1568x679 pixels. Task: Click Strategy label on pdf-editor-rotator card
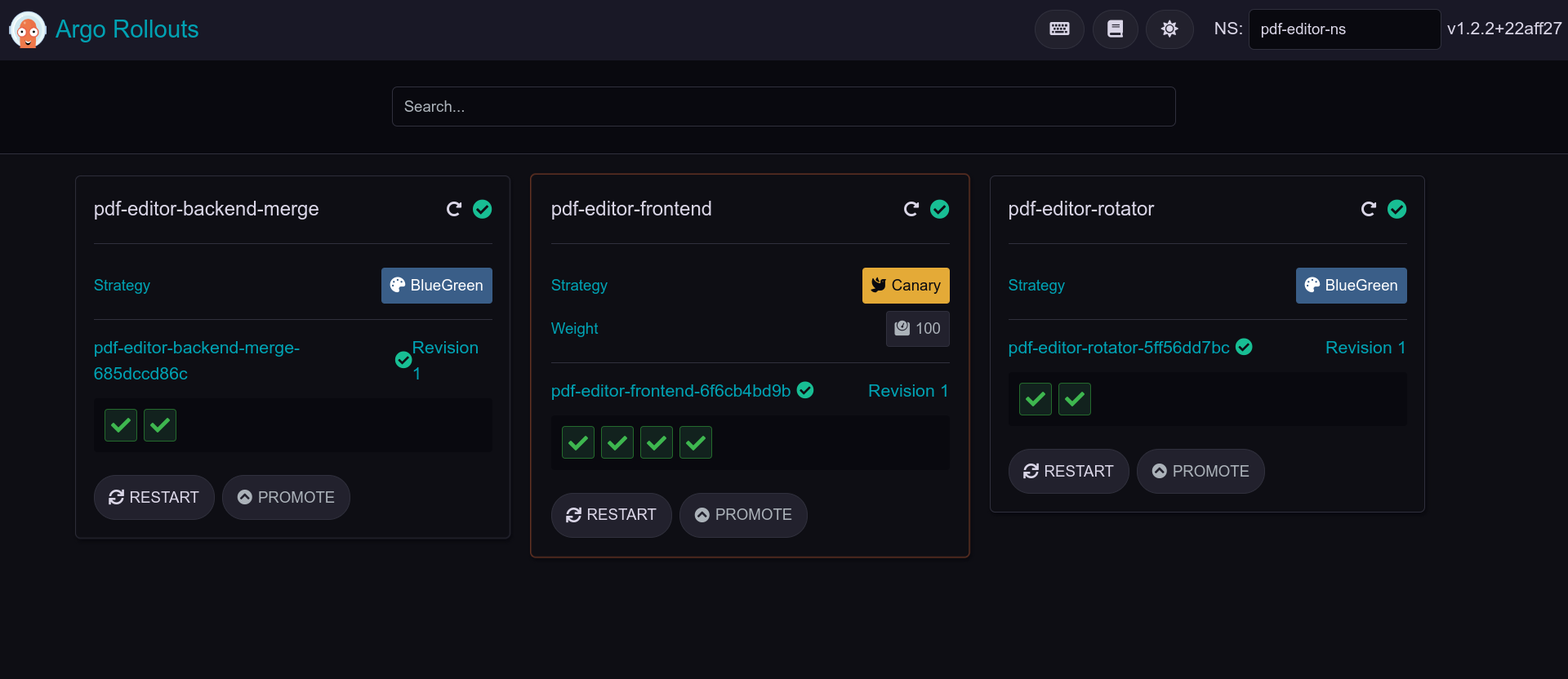[1036, 286]
